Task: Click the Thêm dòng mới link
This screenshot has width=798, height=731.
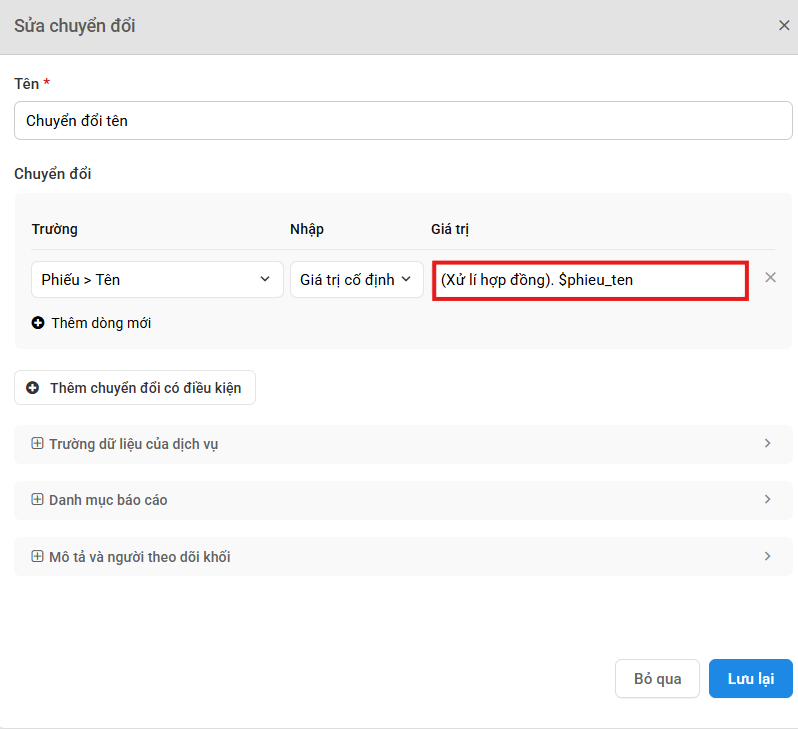Action: 101,323
